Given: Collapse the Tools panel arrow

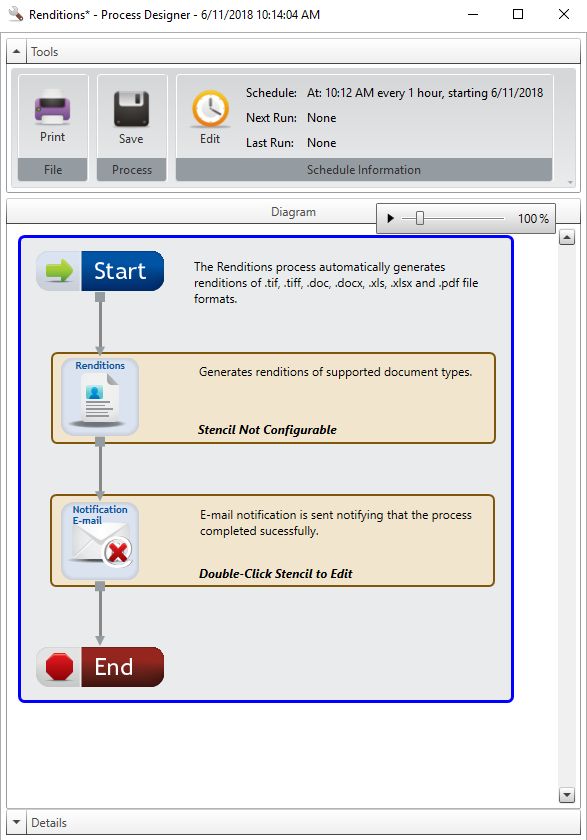Looking at the screenshot, I should [16, 51].
